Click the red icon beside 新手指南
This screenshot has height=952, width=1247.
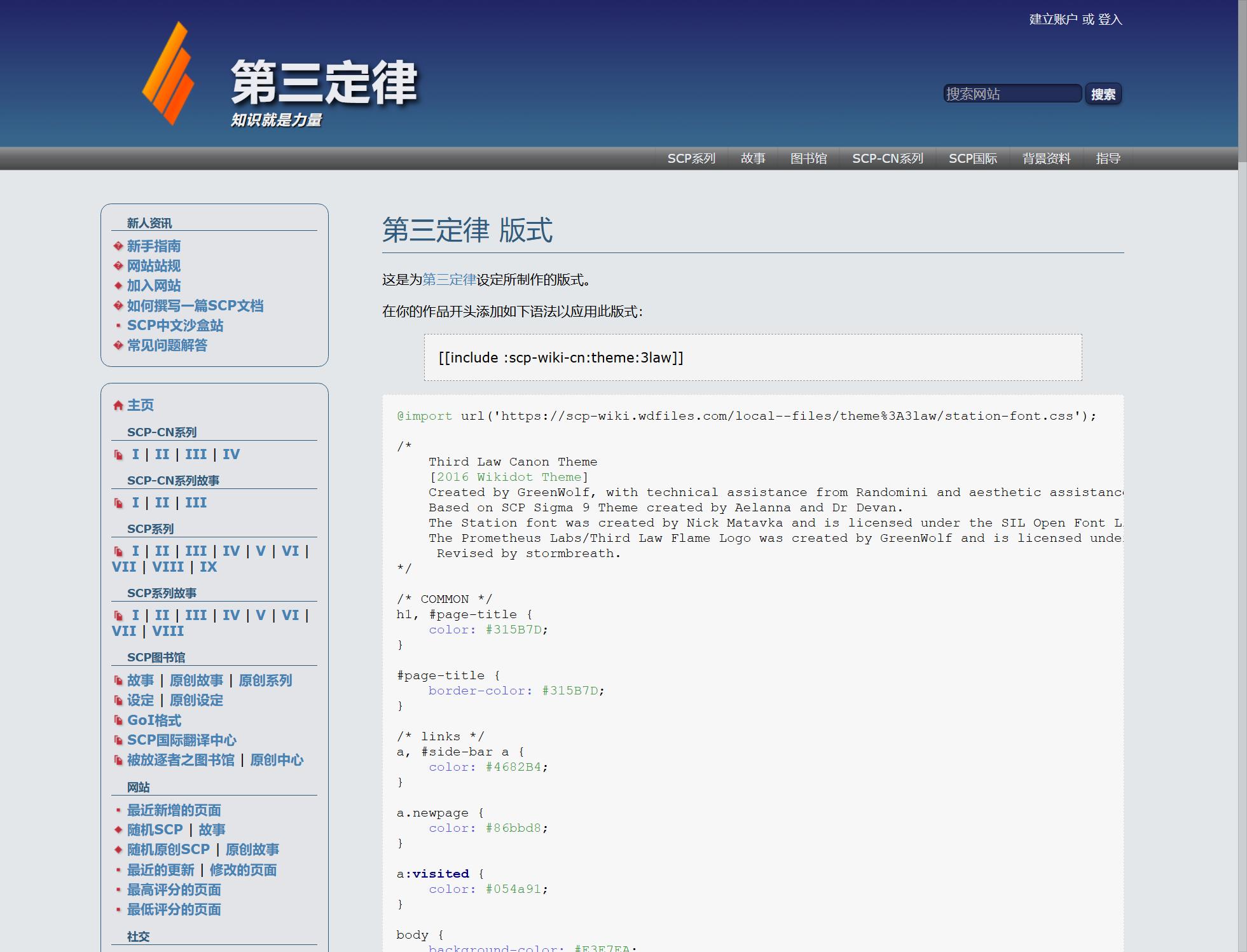pyautogui.click(x=118, y=246)
